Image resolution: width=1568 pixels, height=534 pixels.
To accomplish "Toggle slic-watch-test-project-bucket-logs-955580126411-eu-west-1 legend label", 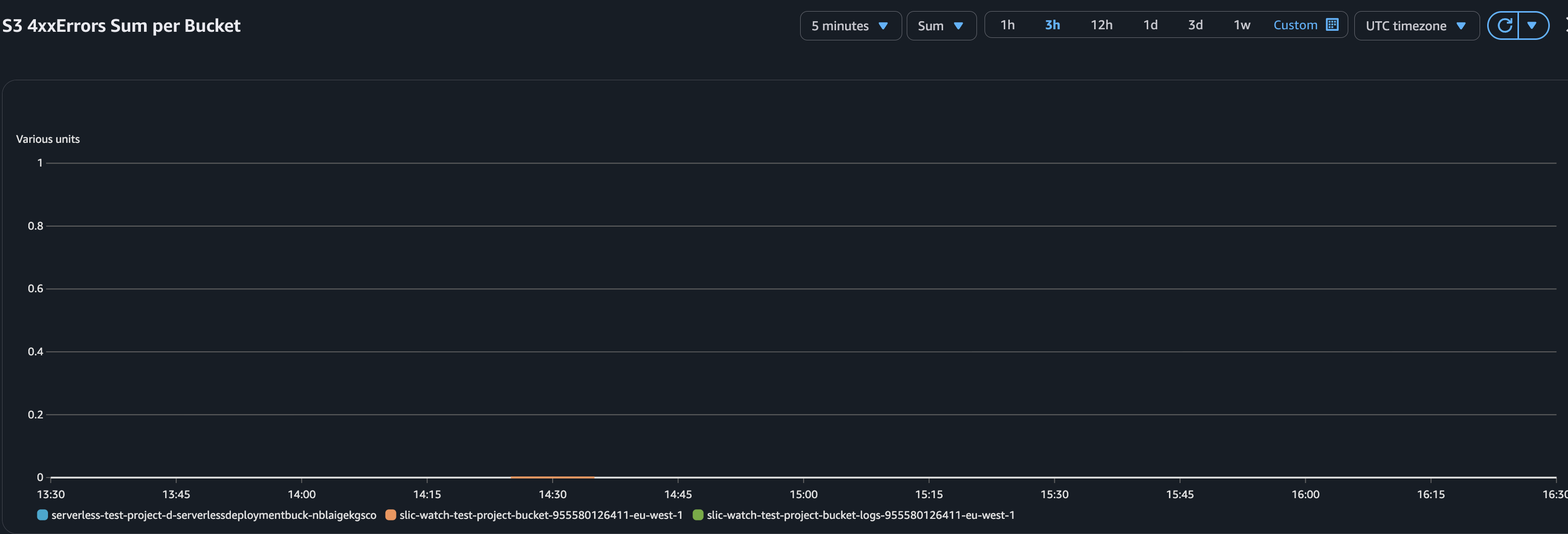I will pos(861,515).
